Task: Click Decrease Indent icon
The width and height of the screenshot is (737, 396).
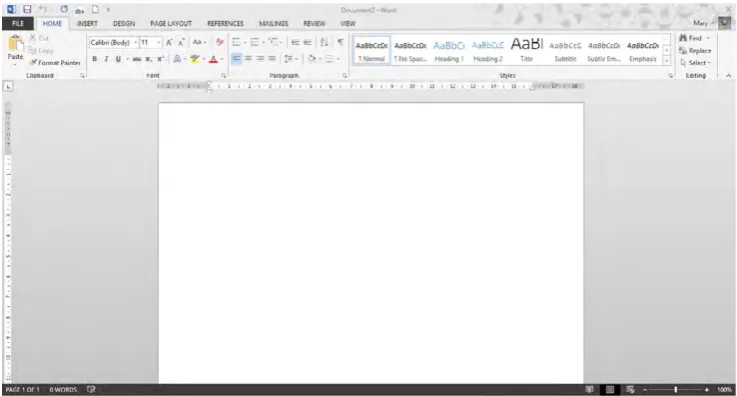Action: (295, 42)
